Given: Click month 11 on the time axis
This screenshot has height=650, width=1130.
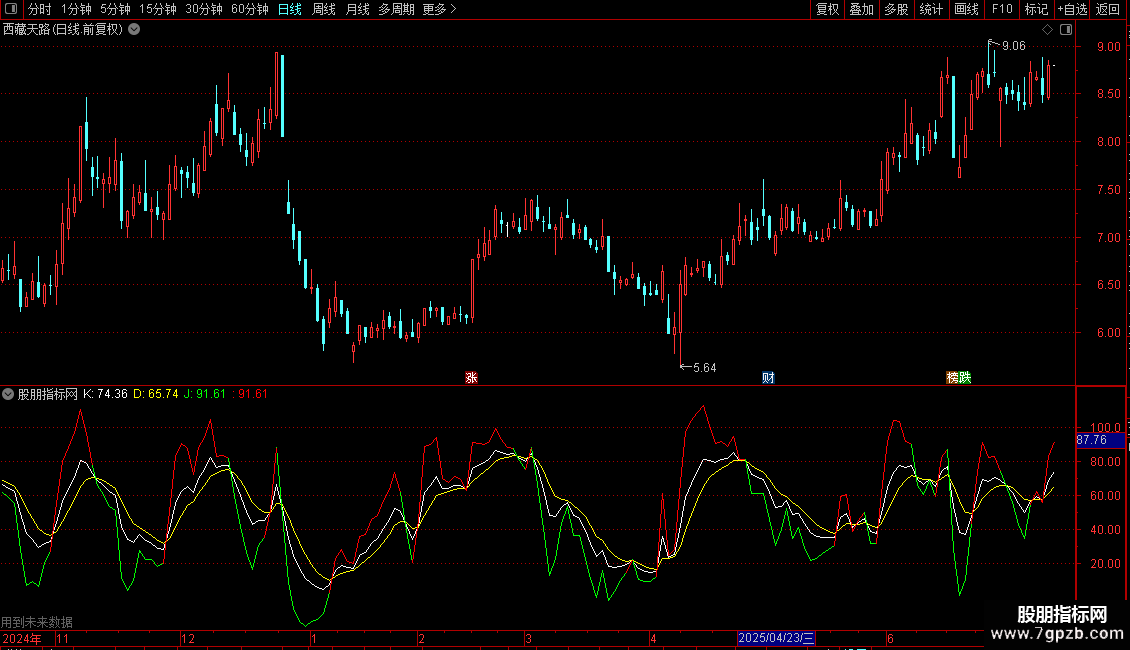Looking at the screenshot, I should (63, 638).
